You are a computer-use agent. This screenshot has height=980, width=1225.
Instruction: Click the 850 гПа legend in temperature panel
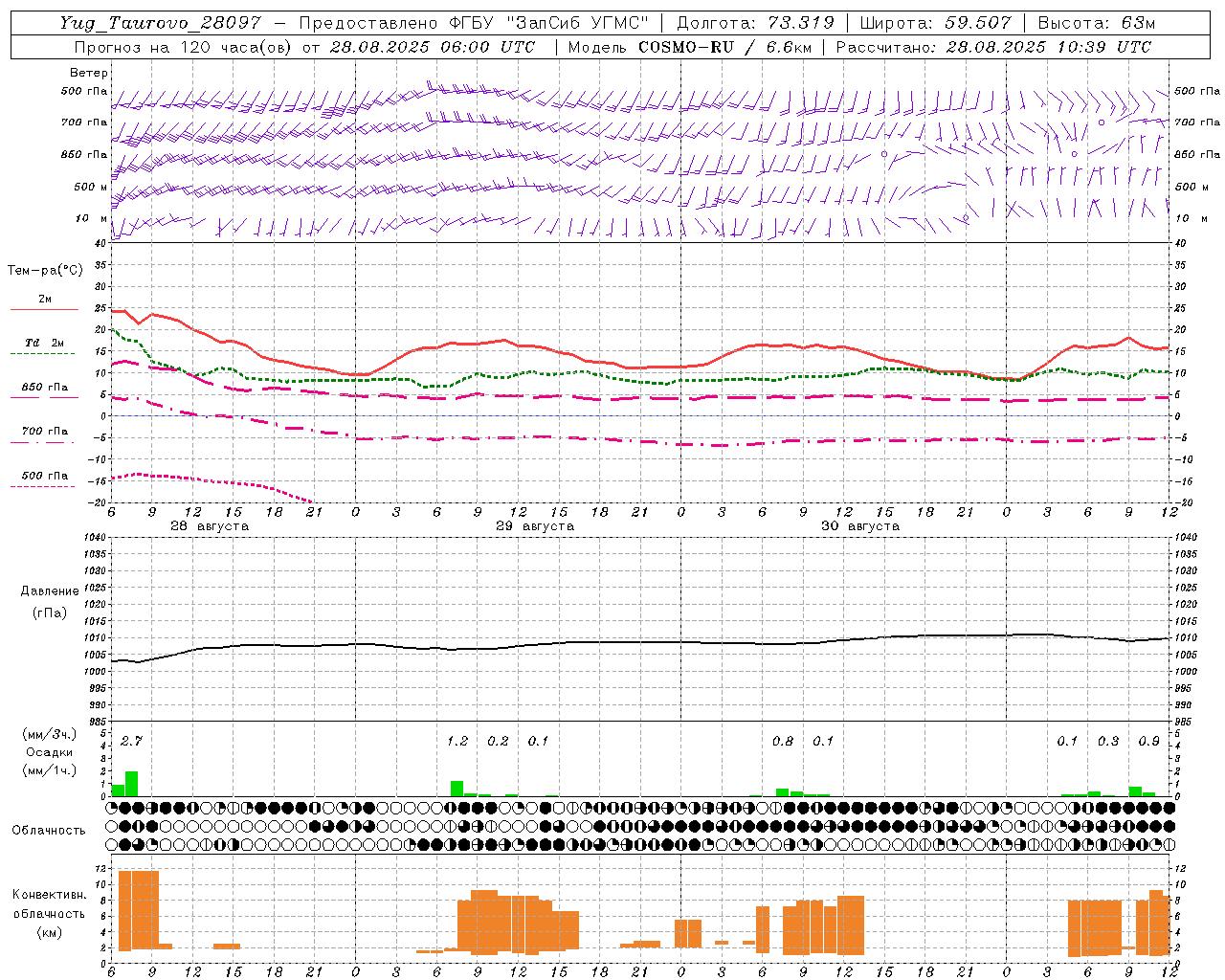tap(45, 388)
